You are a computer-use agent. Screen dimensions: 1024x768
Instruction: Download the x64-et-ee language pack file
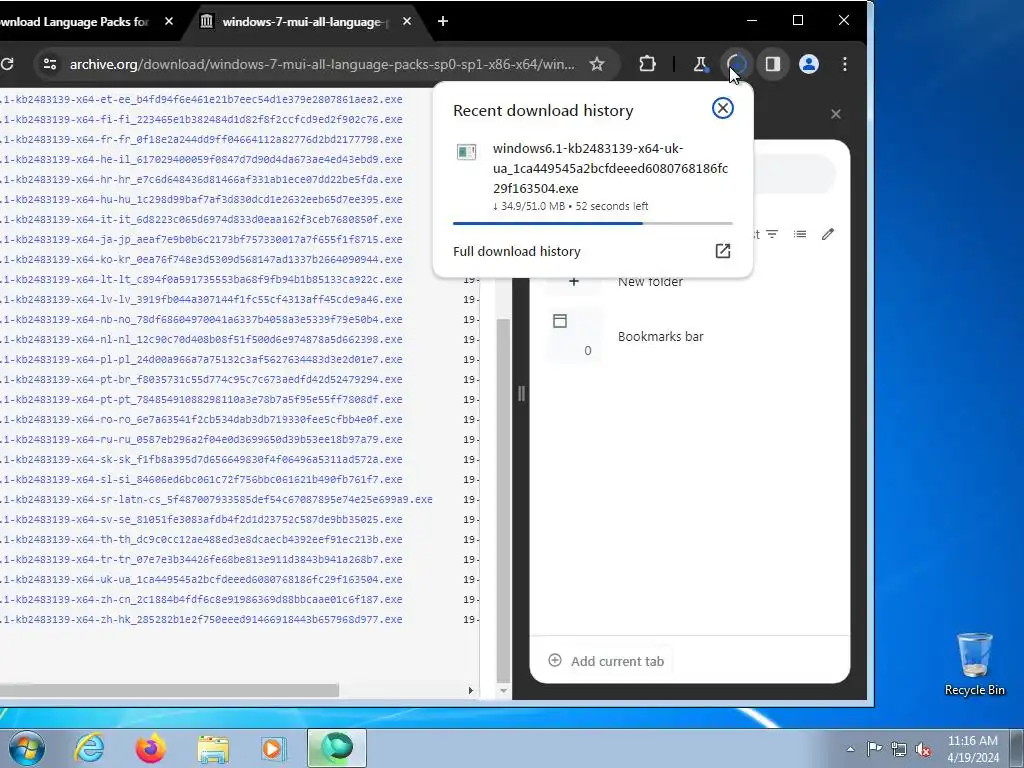[201, 100]
